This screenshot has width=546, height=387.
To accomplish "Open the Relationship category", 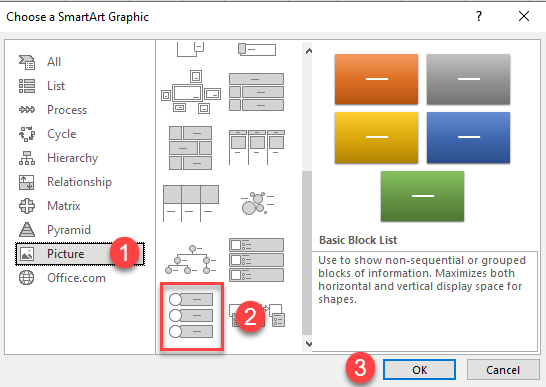I will tap(65, 182).
